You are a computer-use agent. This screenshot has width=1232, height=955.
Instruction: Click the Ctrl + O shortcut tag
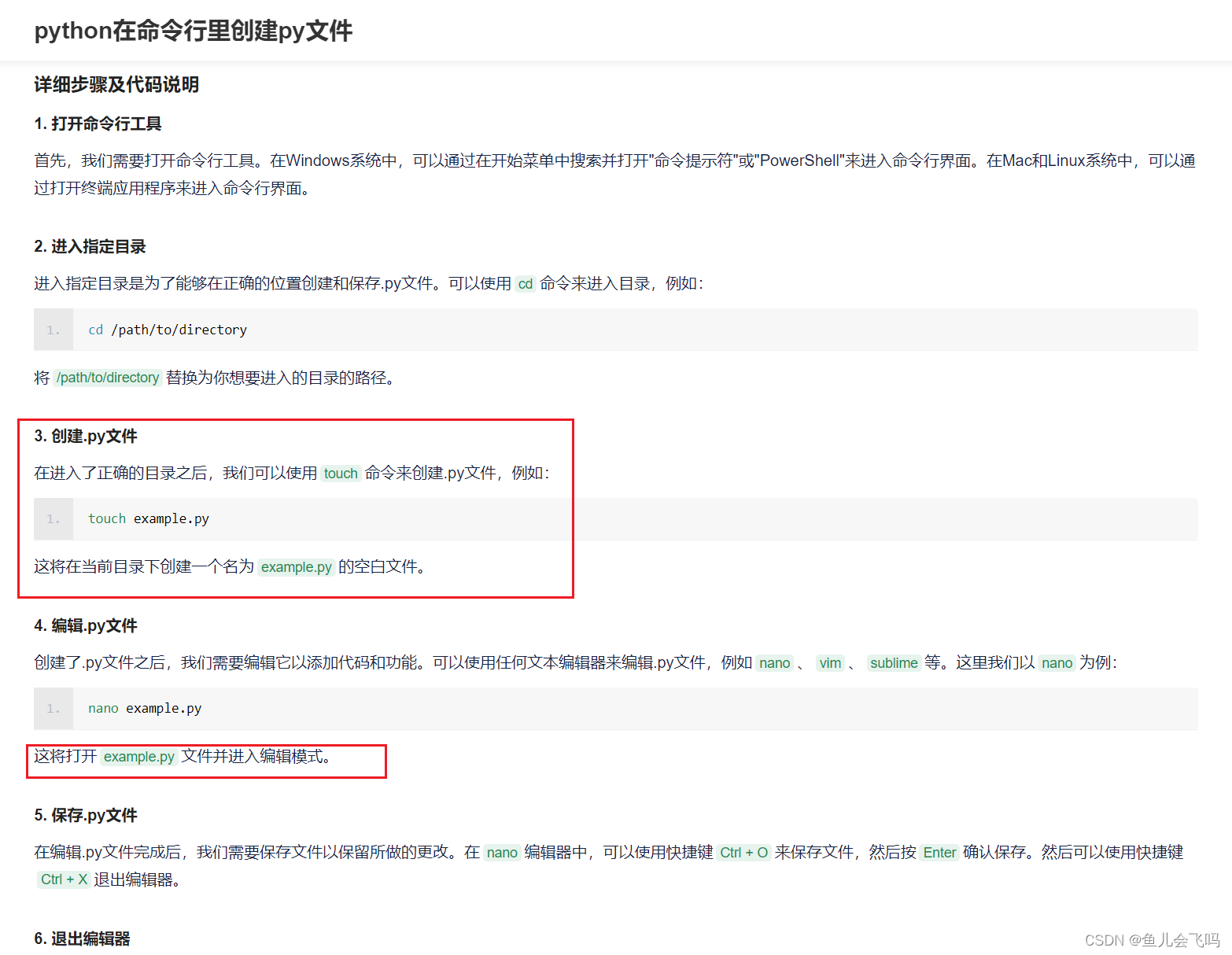(x=743, y=852)
